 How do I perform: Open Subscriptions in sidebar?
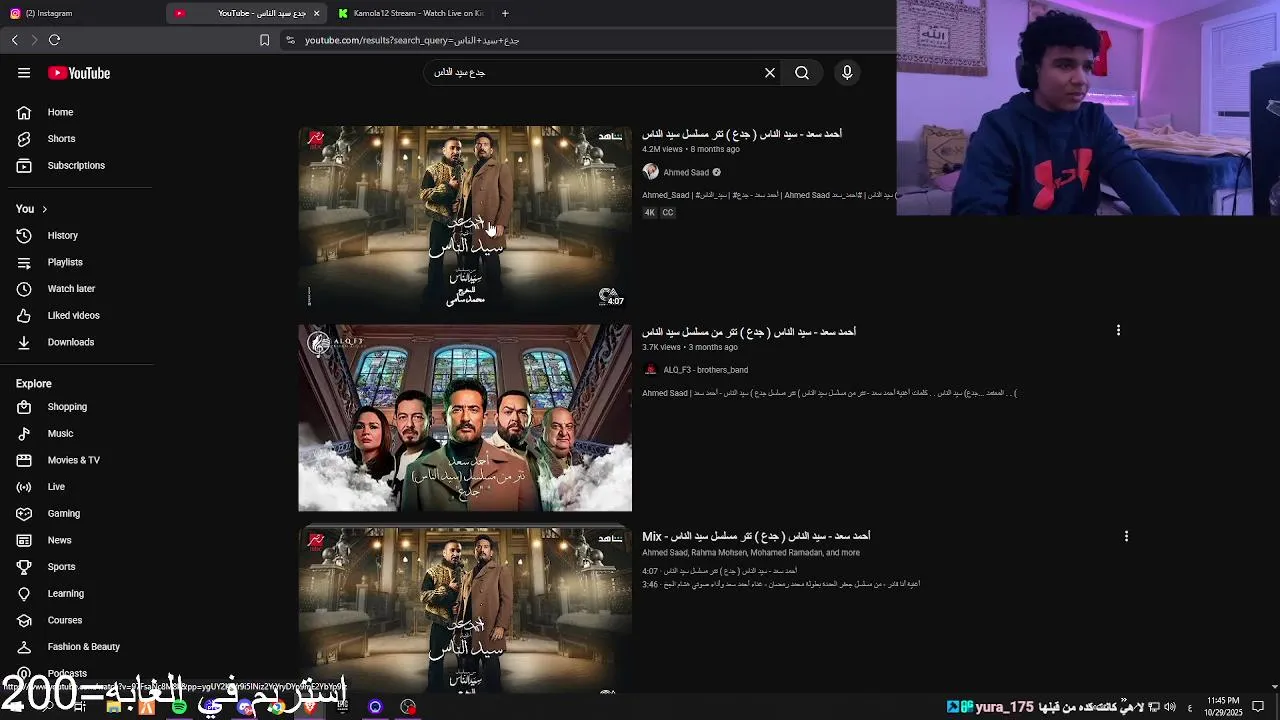[76, 166]
